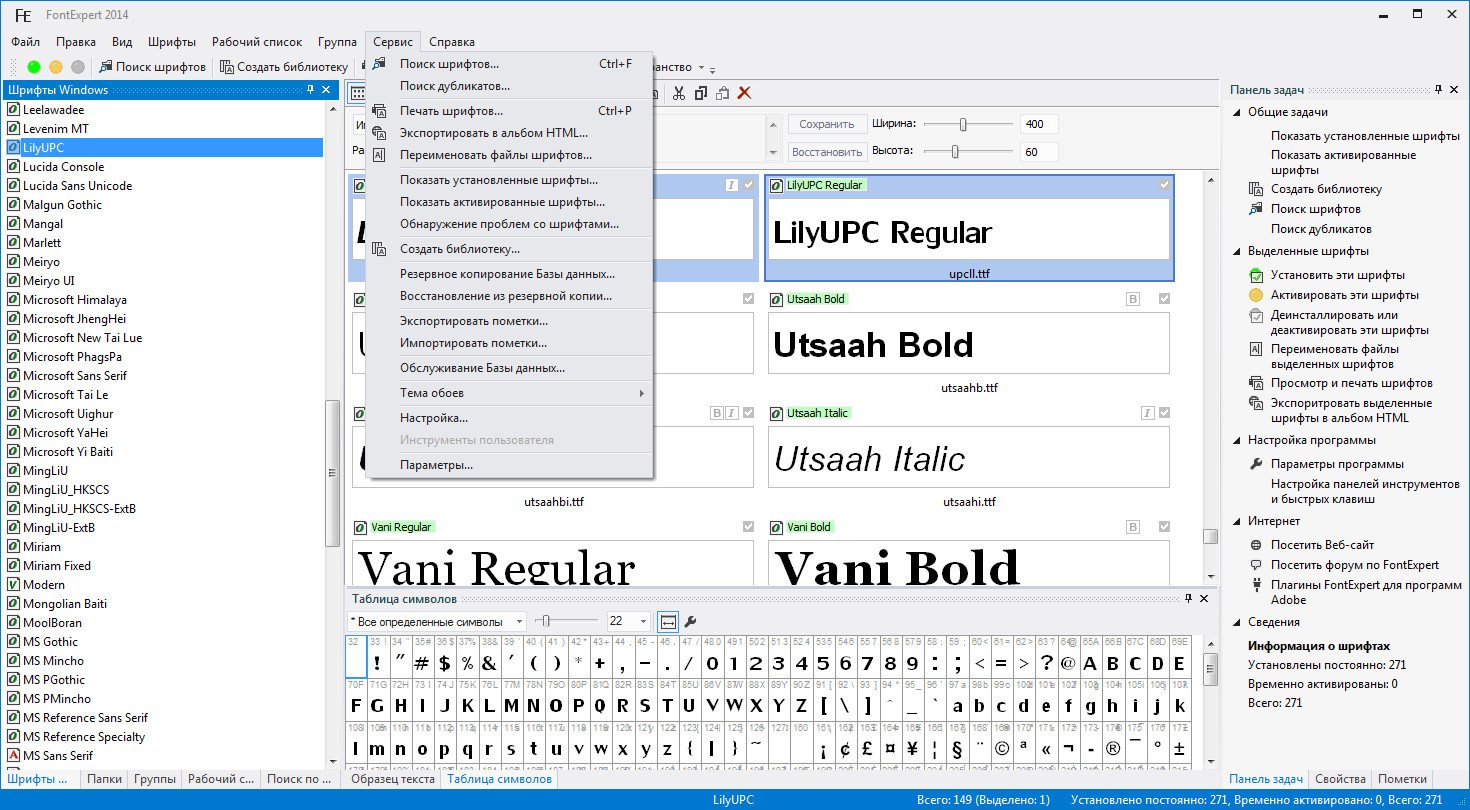Screen dimensions: 1470x810
Task: Pin the Таблица символов panel
Action: (1188, 598)
